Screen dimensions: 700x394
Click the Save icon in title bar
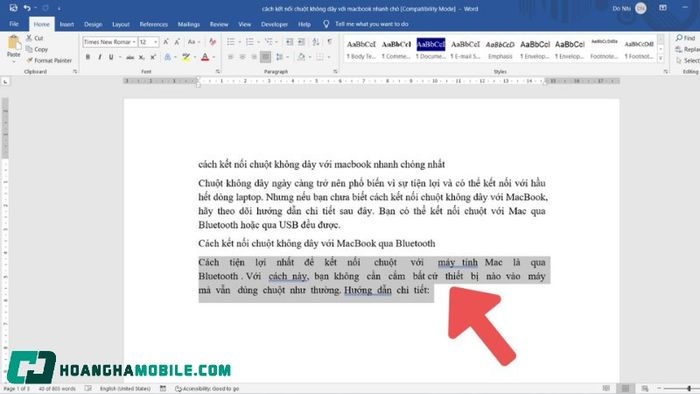tap(13, 8)
